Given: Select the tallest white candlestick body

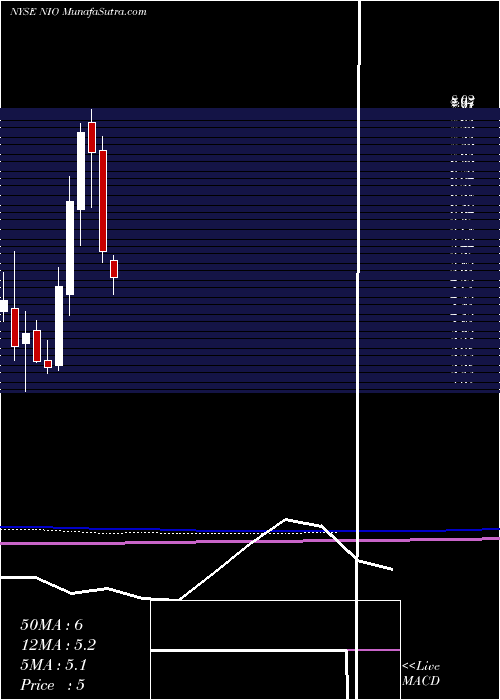Looking at the screenshot, I should click(x=70, y=248).
